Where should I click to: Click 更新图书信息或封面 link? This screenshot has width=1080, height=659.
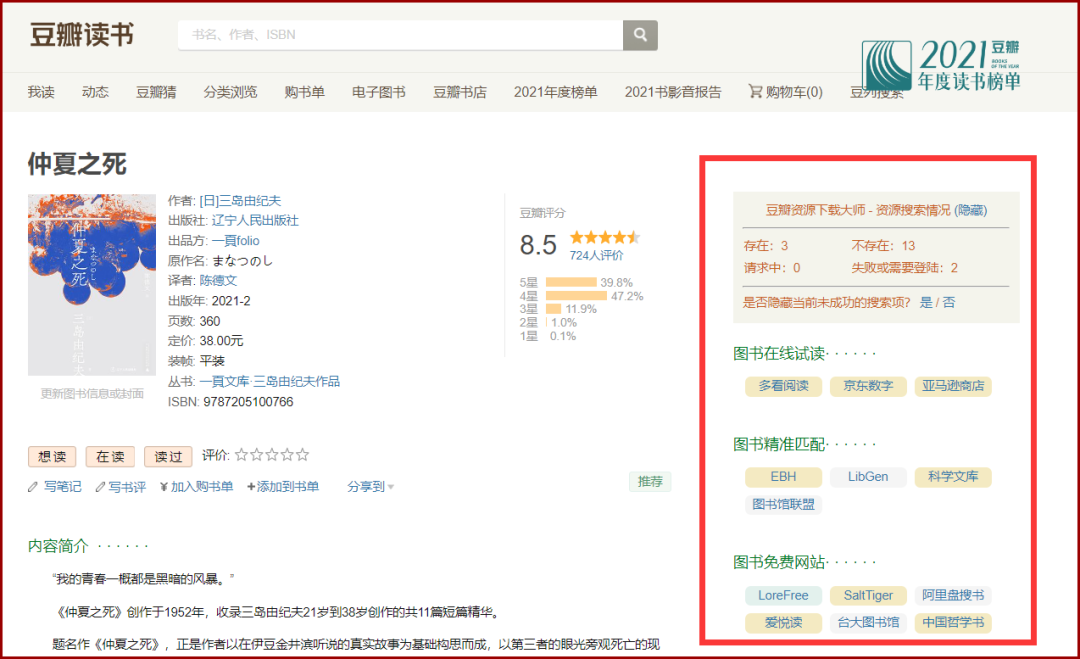[x=92, y=393]
